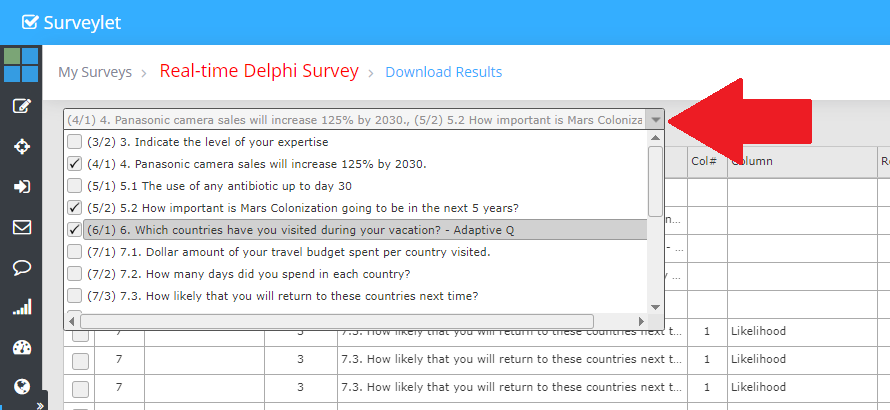This screenshot has height=410, width=890.
Task: Click the edit survey pencil icon
Action: coord(21,106)
